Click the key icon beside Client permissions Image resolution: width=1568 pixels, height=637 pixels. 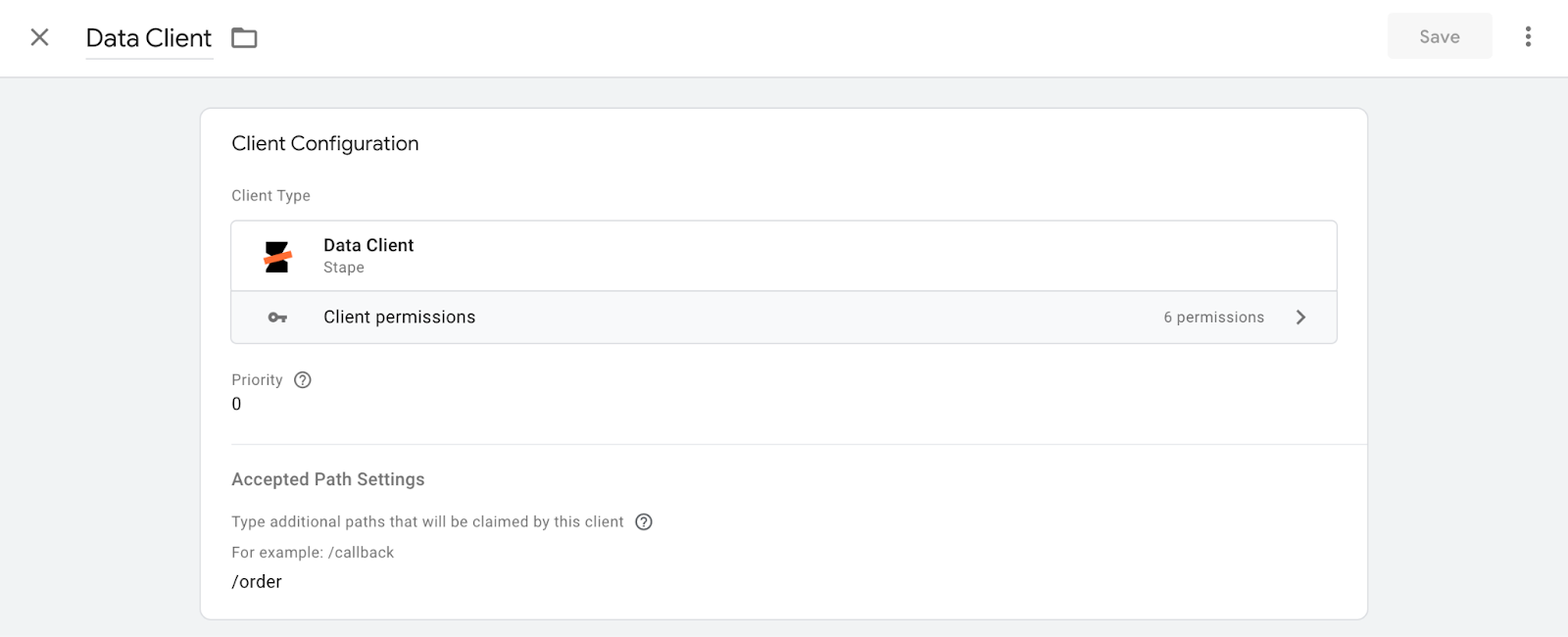(x=275, y=317)
